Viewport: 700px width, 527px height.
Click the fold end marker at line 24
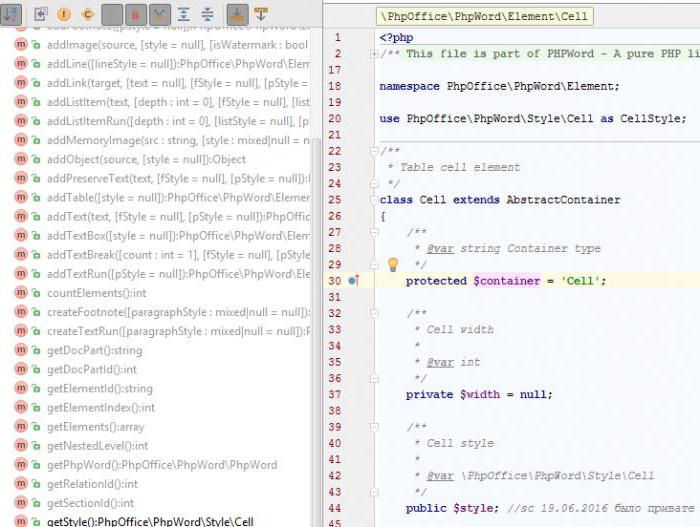(x=374, y=184)
